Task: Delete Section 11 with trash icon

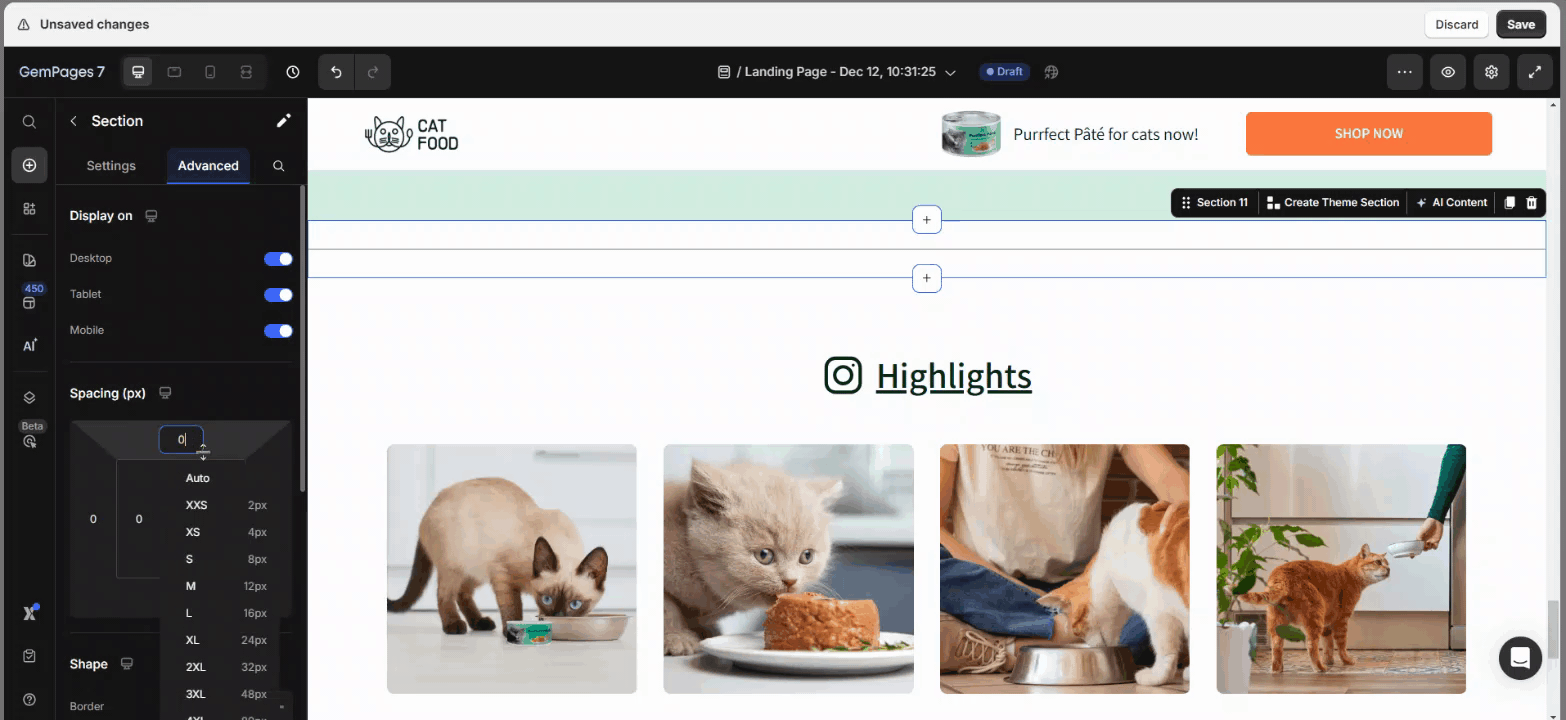Action: 1531,203
